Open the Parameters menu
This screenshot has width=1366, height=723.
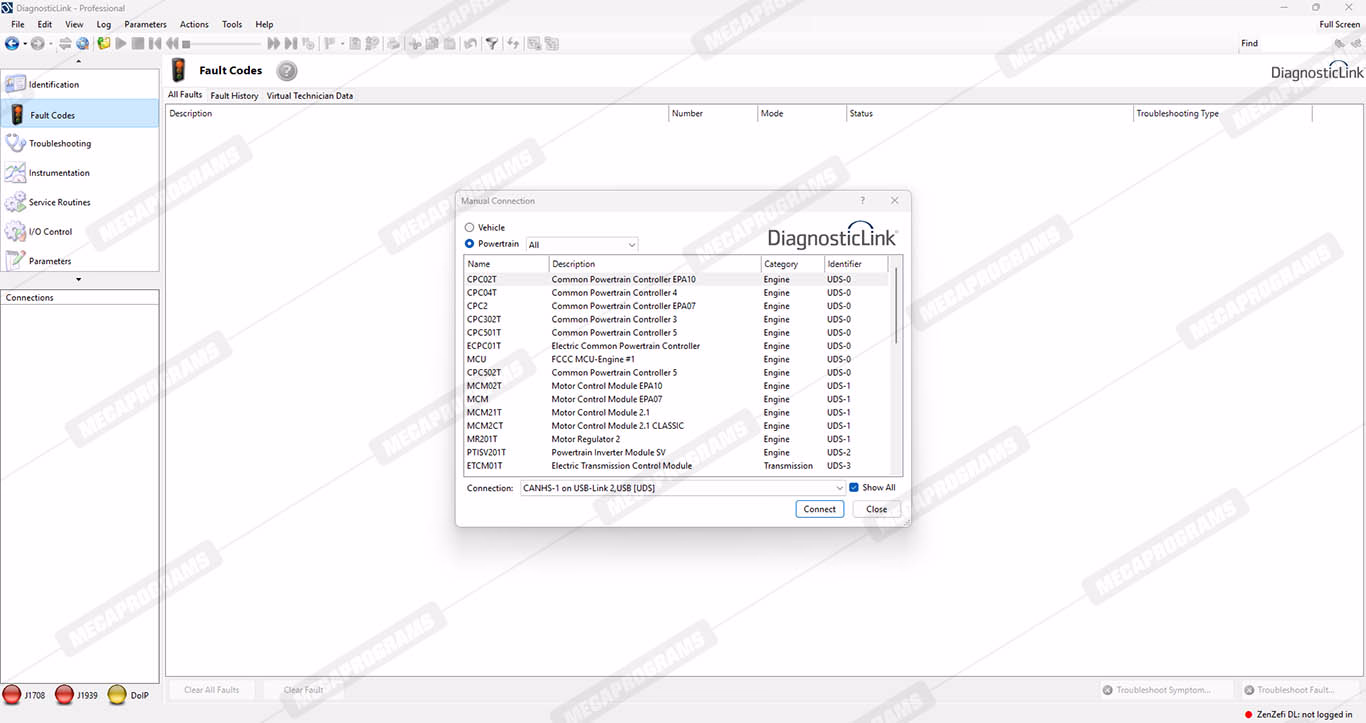click(145, 24)
